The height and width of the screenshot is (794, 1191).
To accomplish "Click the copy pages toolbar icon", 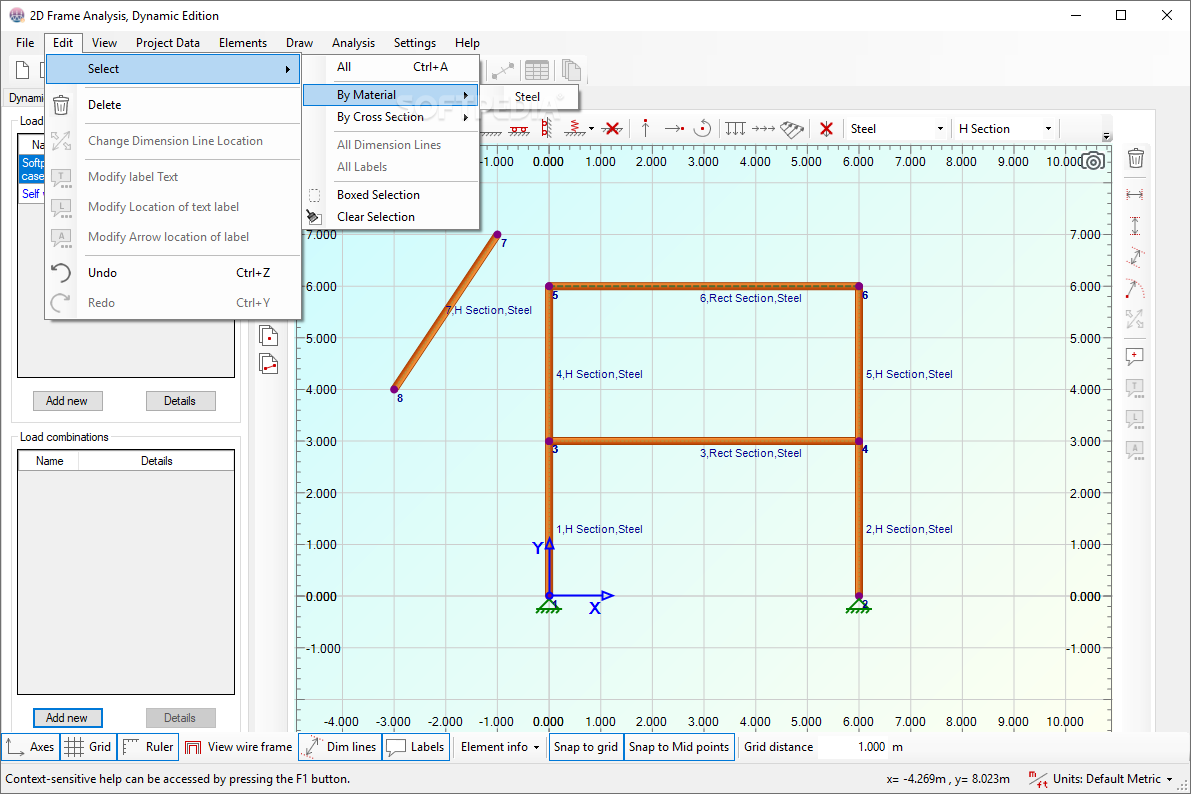I will [571, 71].
